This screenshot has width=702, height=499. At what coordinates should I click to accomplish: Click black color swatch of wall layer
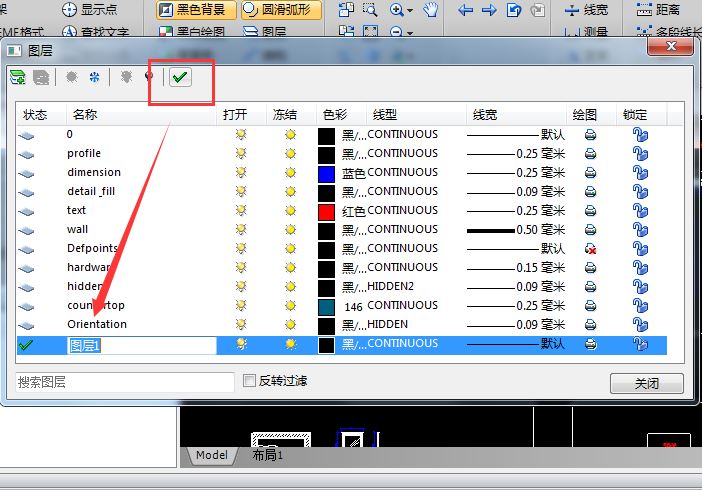click(x=326, y=230)
